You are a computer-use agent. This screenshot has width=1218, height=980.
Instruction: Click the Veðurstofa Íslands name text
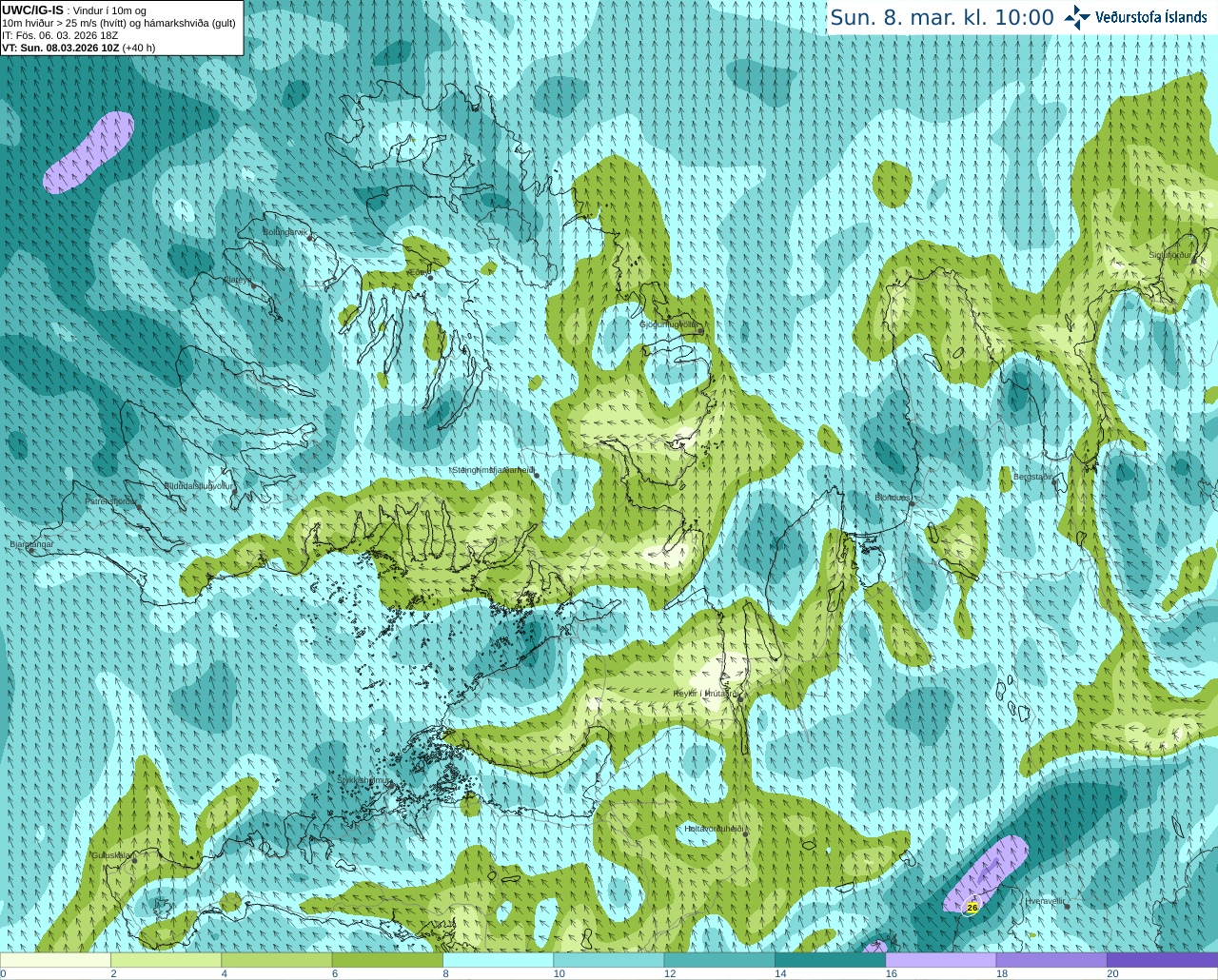(1151, 17)
